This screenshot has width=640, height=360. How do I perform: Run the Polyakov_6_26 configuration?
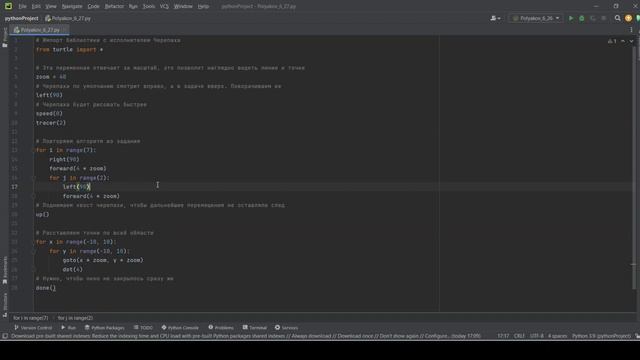coord(571,18)
